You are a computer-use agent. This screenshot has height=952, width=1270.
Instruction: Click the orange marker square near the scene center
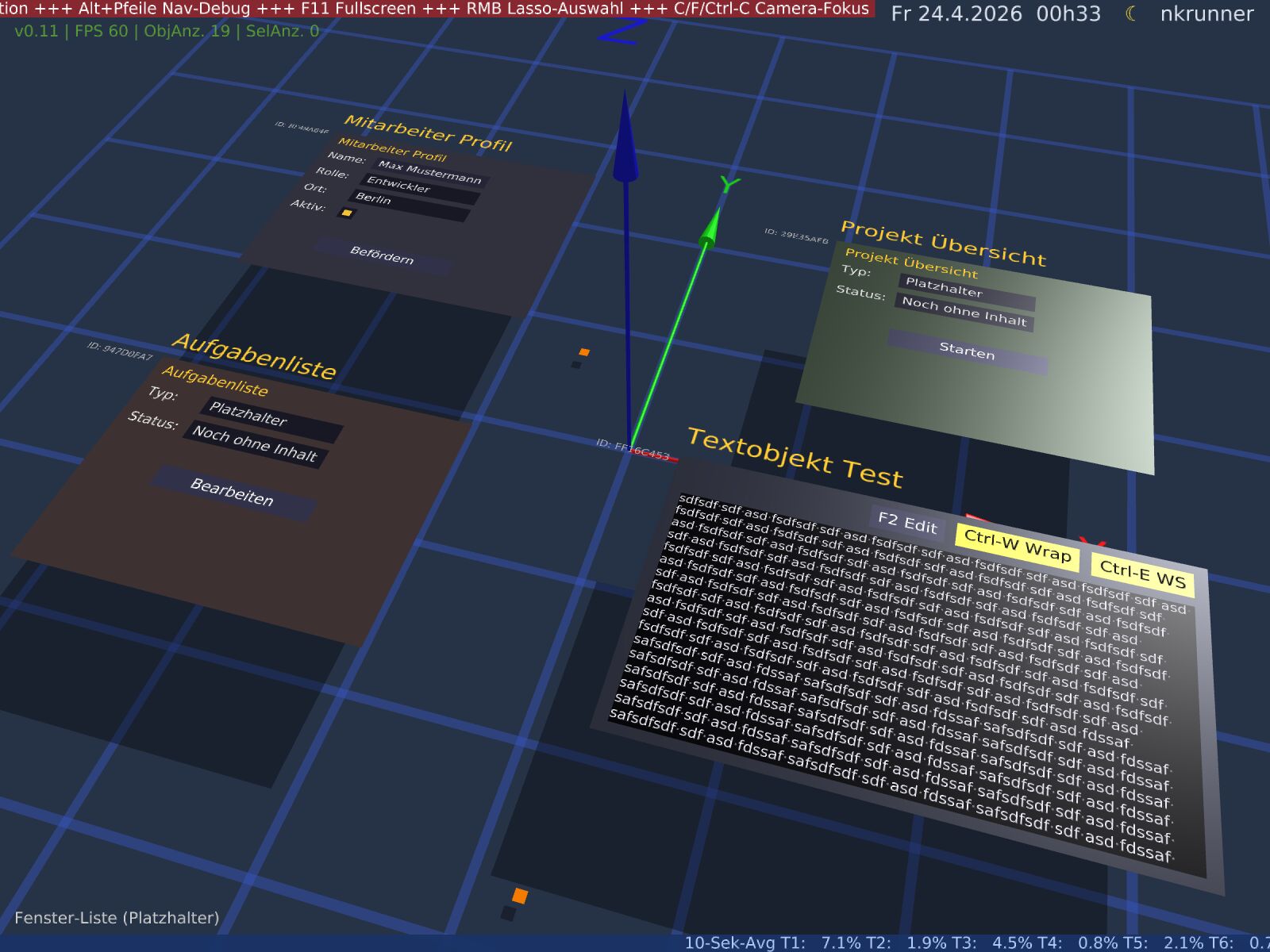[x=584, y=352]
